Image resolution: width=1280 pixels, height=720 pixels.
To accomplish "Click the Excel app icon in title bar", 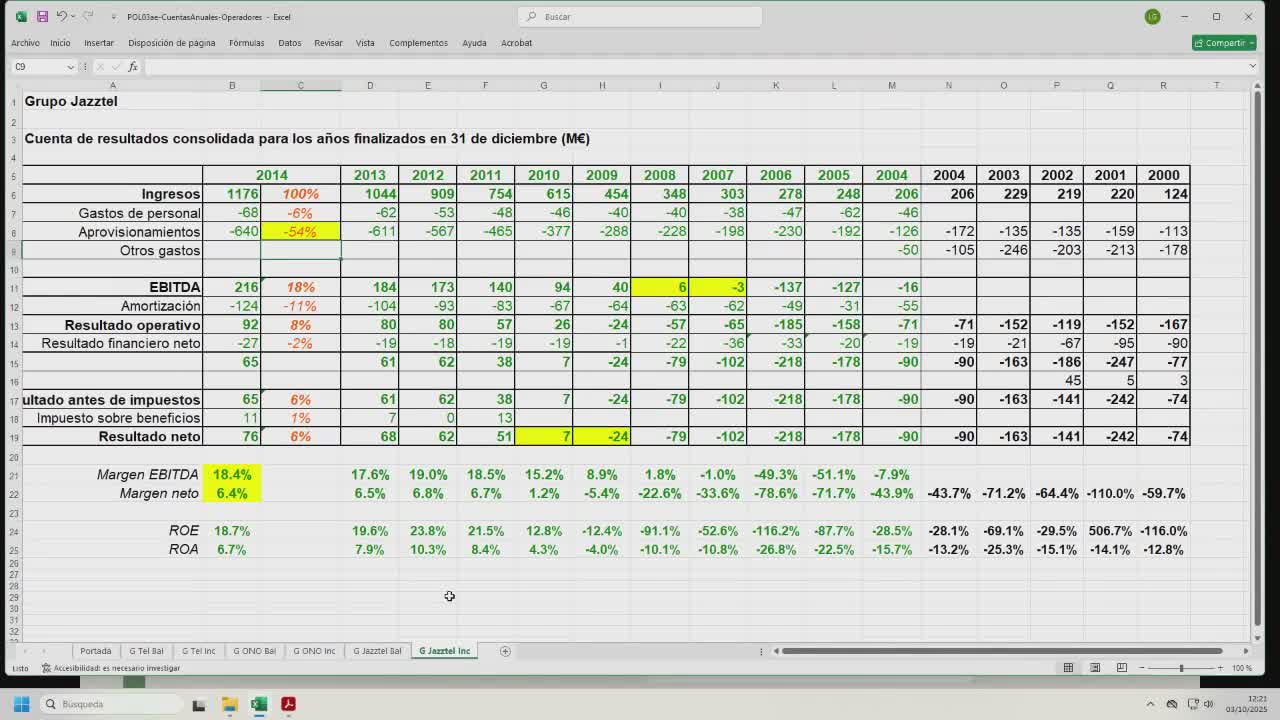I will coord(21,16).
